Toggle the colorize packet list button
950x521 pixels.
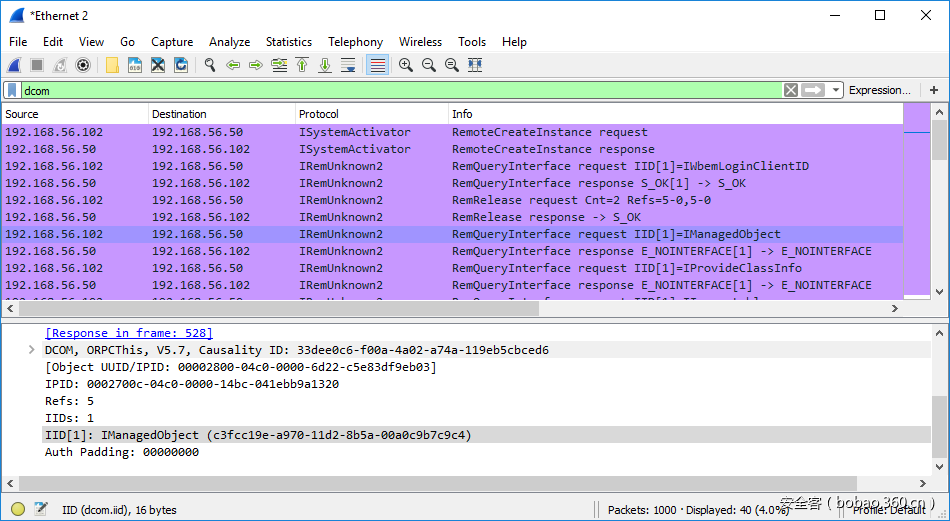tap(377, 65)
